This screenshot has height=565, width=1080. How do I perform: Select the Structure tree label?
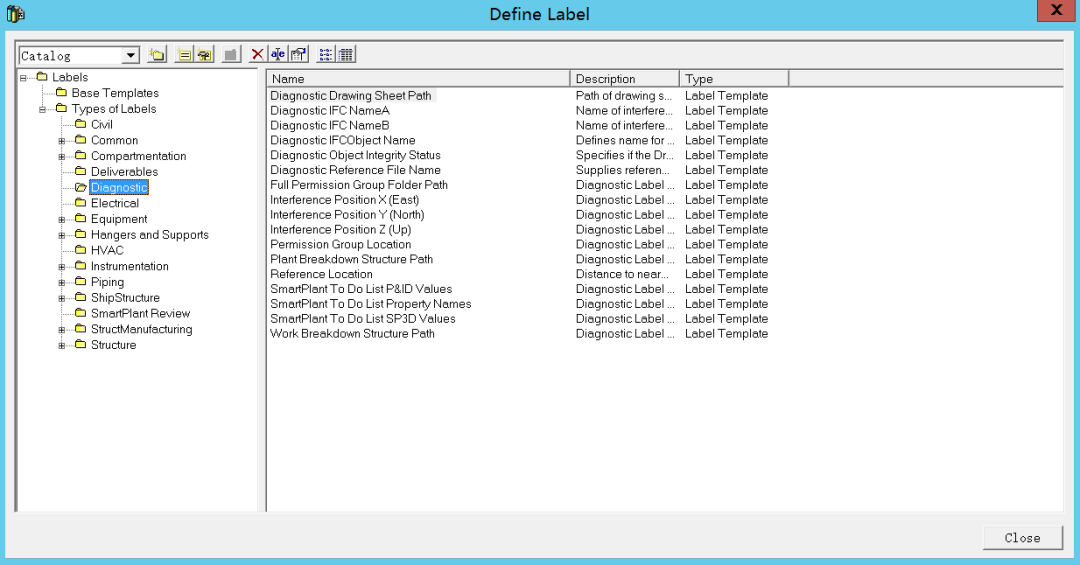114,345
